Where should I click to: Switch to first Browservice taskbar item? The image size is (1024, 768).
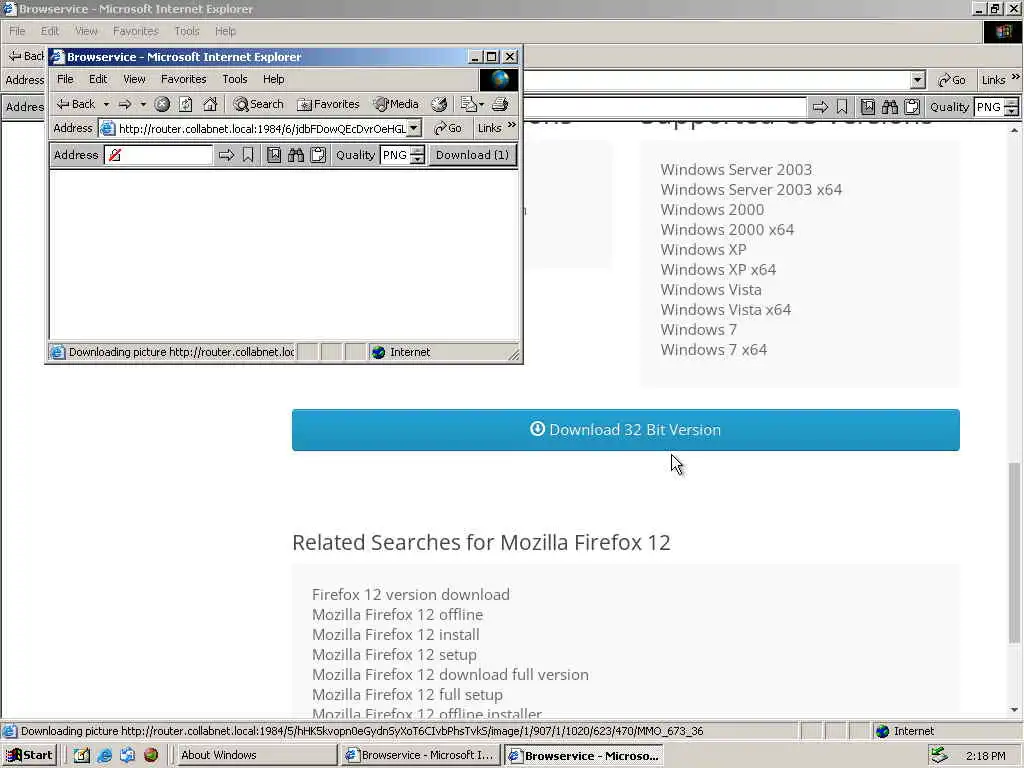click(420, 755)
